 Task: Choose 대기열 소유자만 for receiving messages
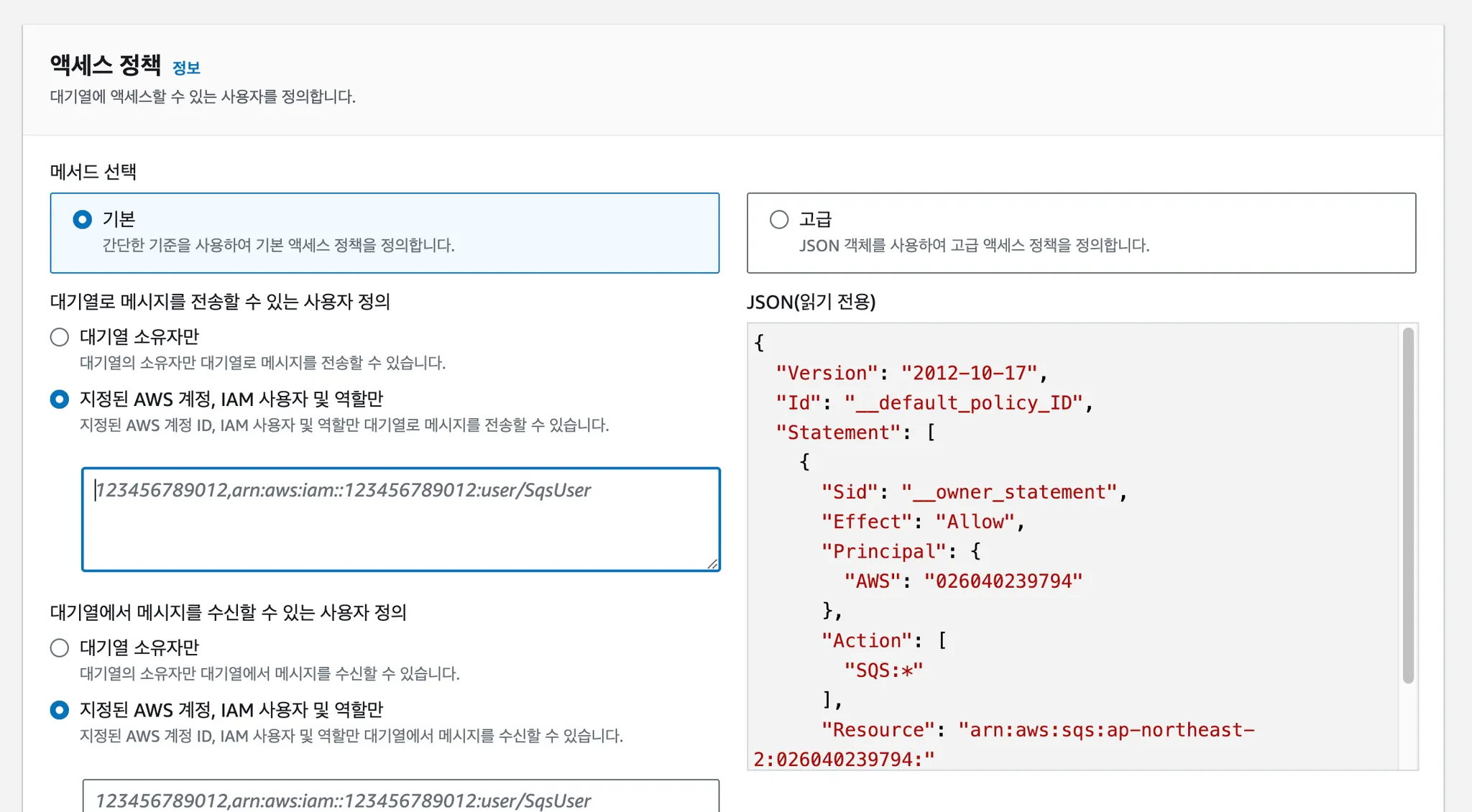click(60, 647)
